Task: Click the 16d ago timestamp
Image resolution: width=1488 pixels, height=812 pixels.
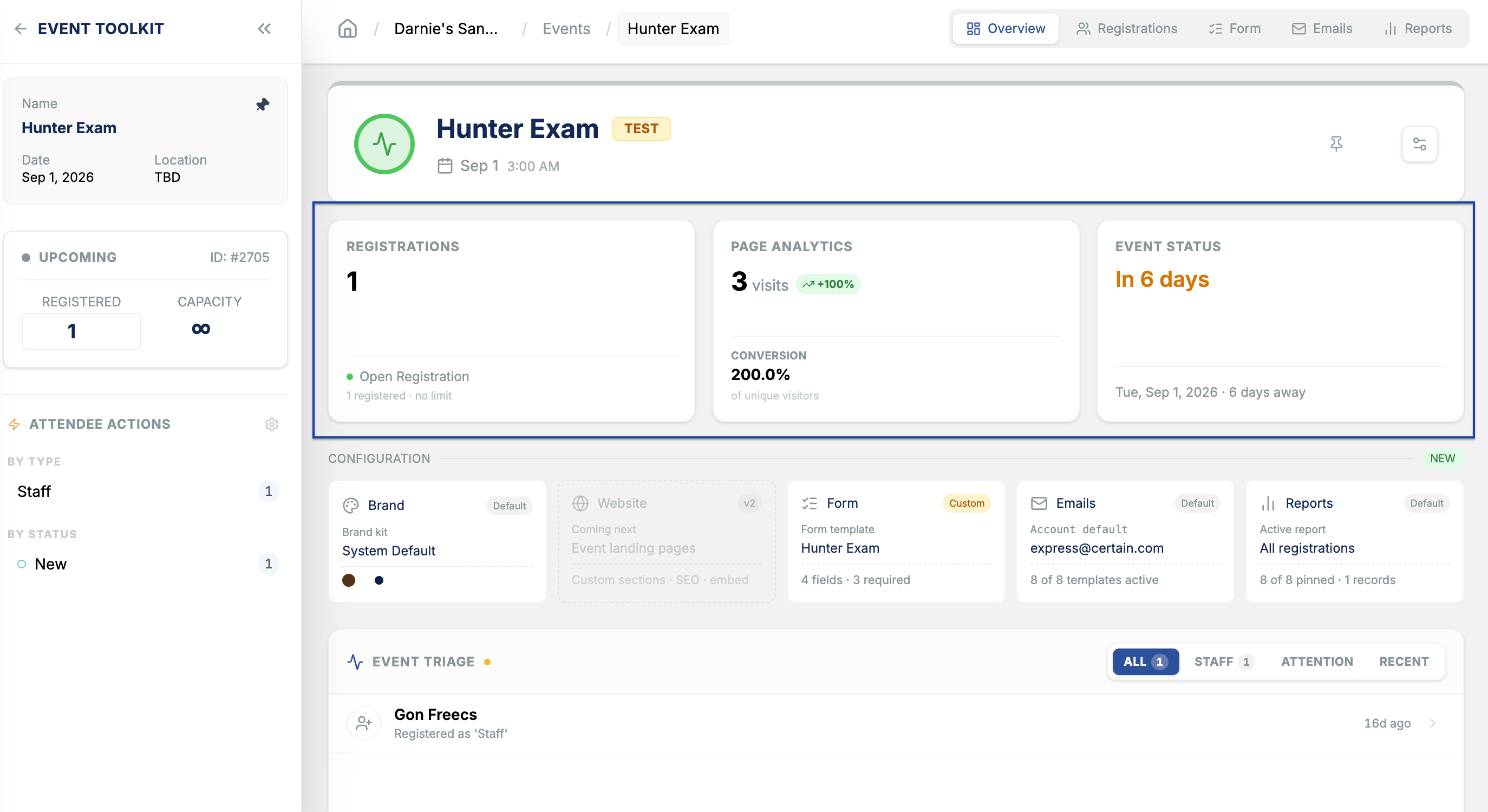Action: pos(1387,724)
